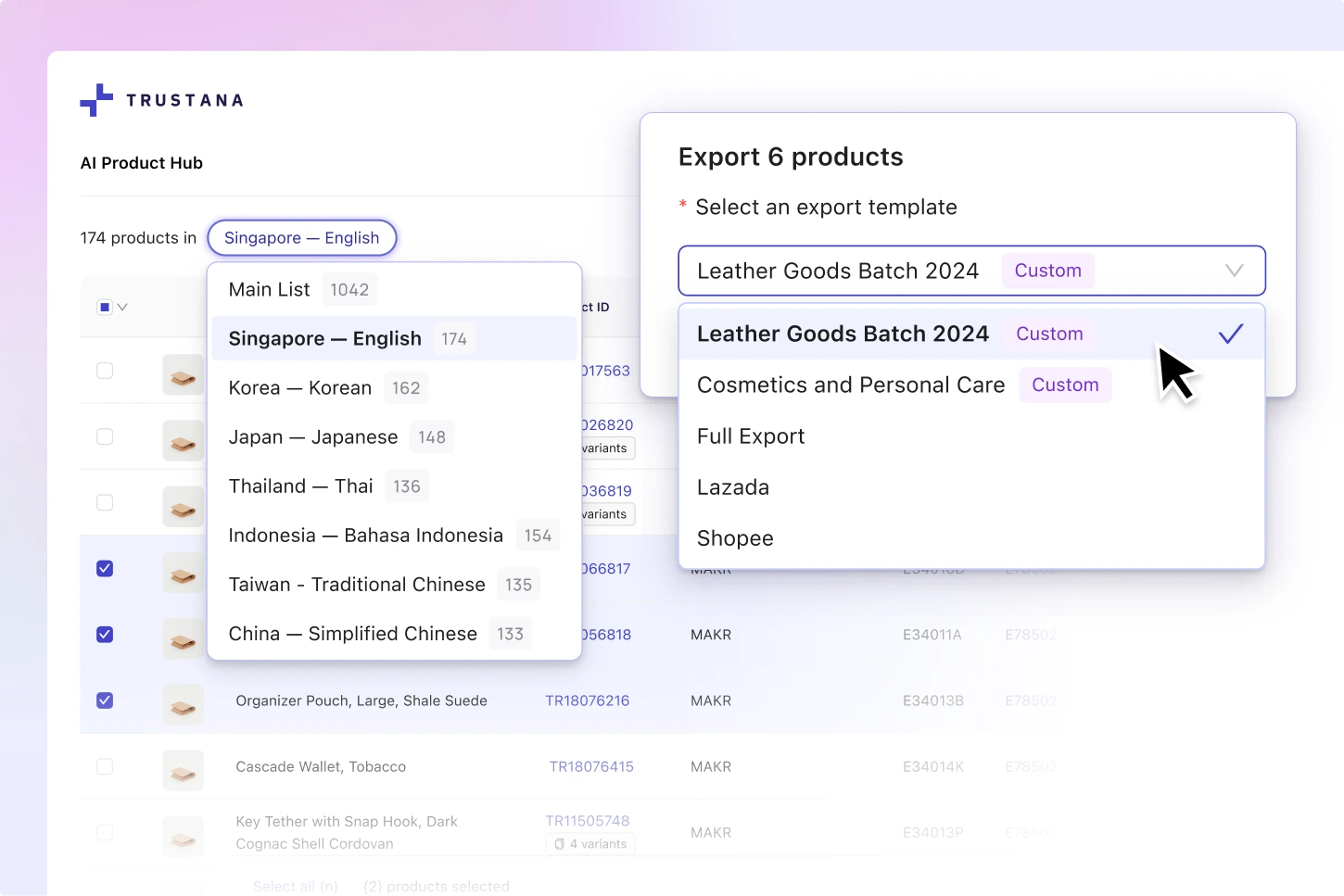Choose China — Simplified Chinese market
This screenshot has height=896, width=1344.
394,634
